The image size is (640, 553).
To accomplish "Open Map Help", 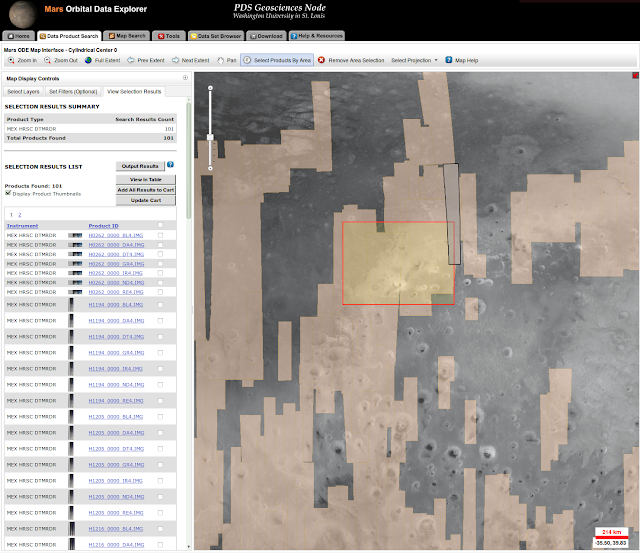I will point(462,60).
